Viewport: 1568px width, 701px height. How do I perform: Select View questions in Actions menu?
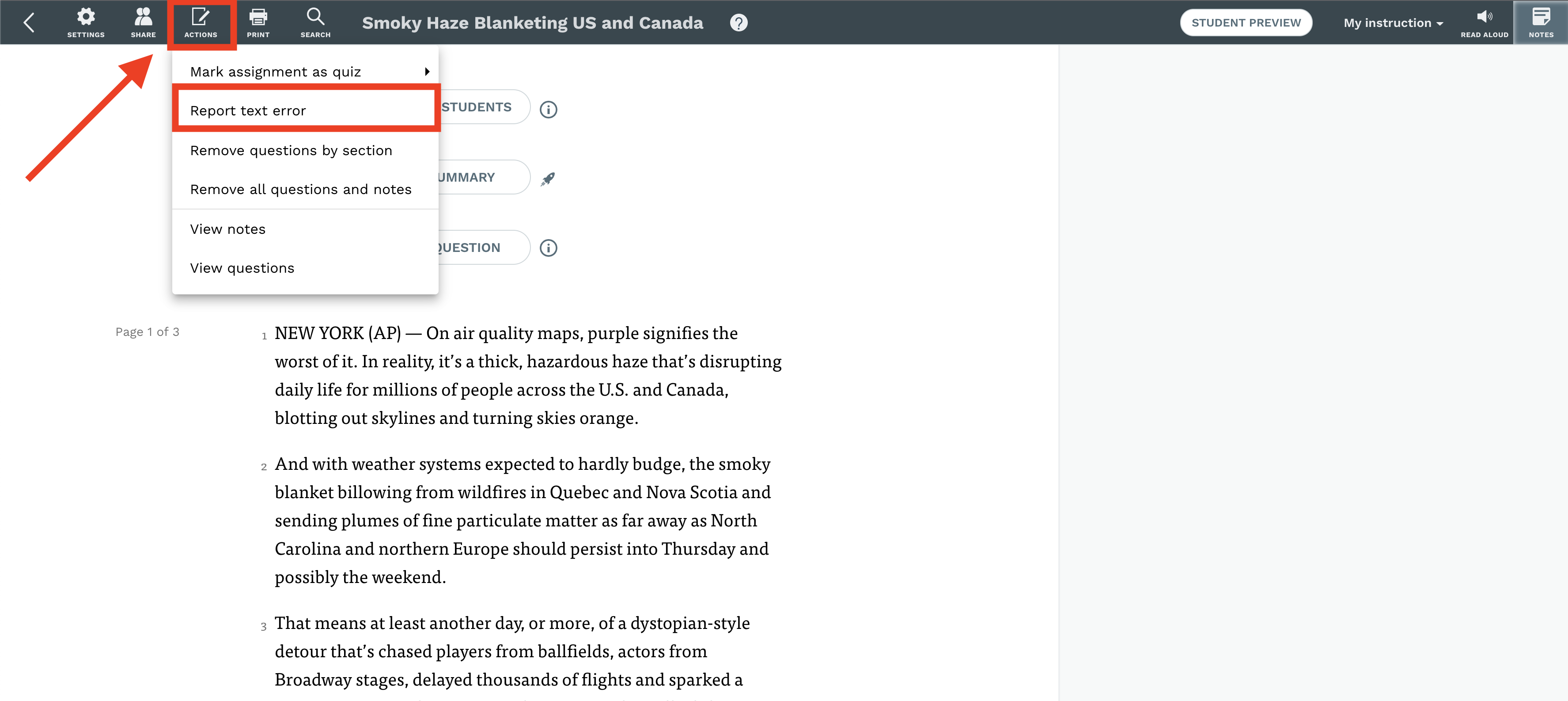(305, 268)
